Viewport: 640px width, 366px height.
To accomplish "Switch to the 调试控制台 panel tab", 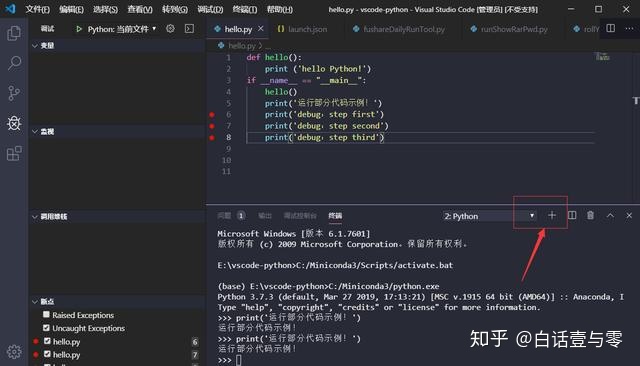I will click(300, 215).
